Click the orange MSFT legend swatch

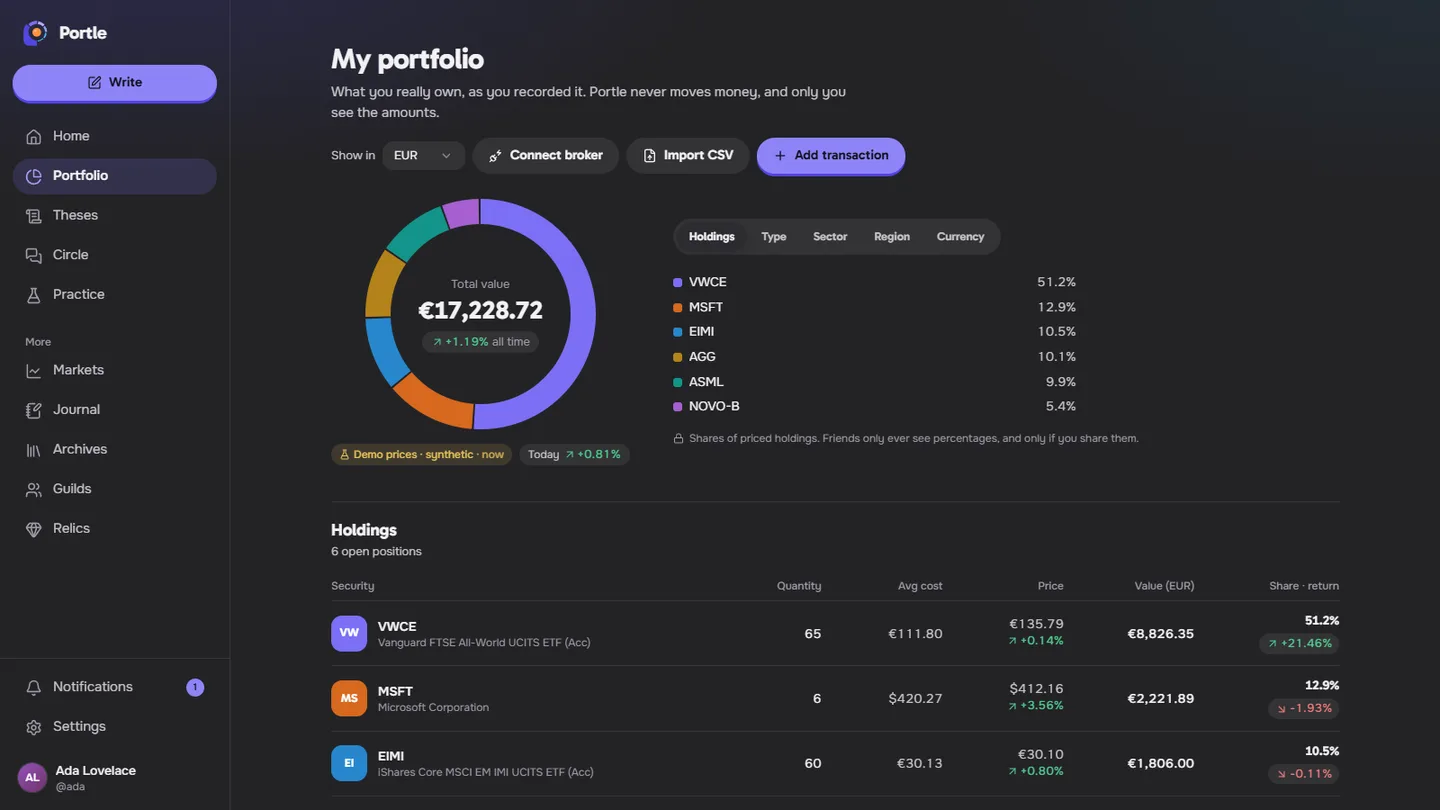point(678,308)
